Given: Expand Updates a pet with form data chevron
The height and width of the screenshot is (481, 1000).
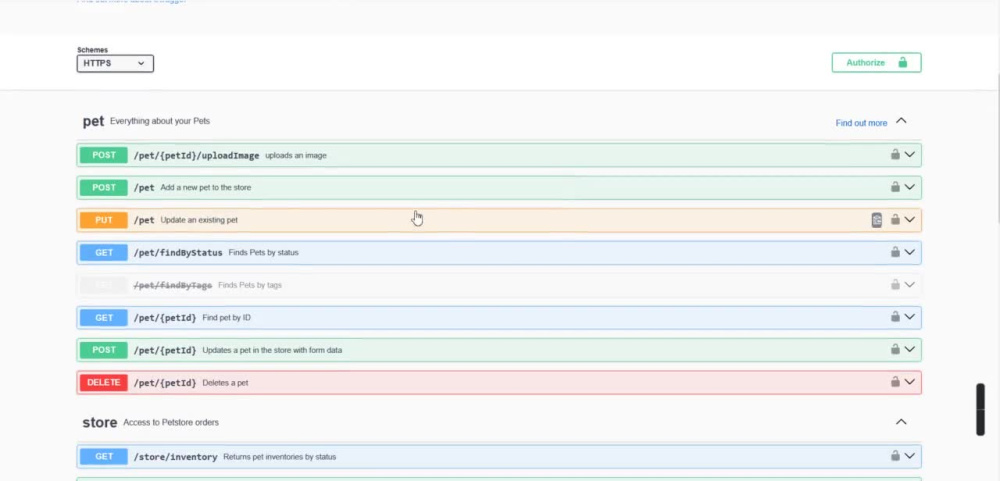Looking at the screenshot, I should click(910, 349).
